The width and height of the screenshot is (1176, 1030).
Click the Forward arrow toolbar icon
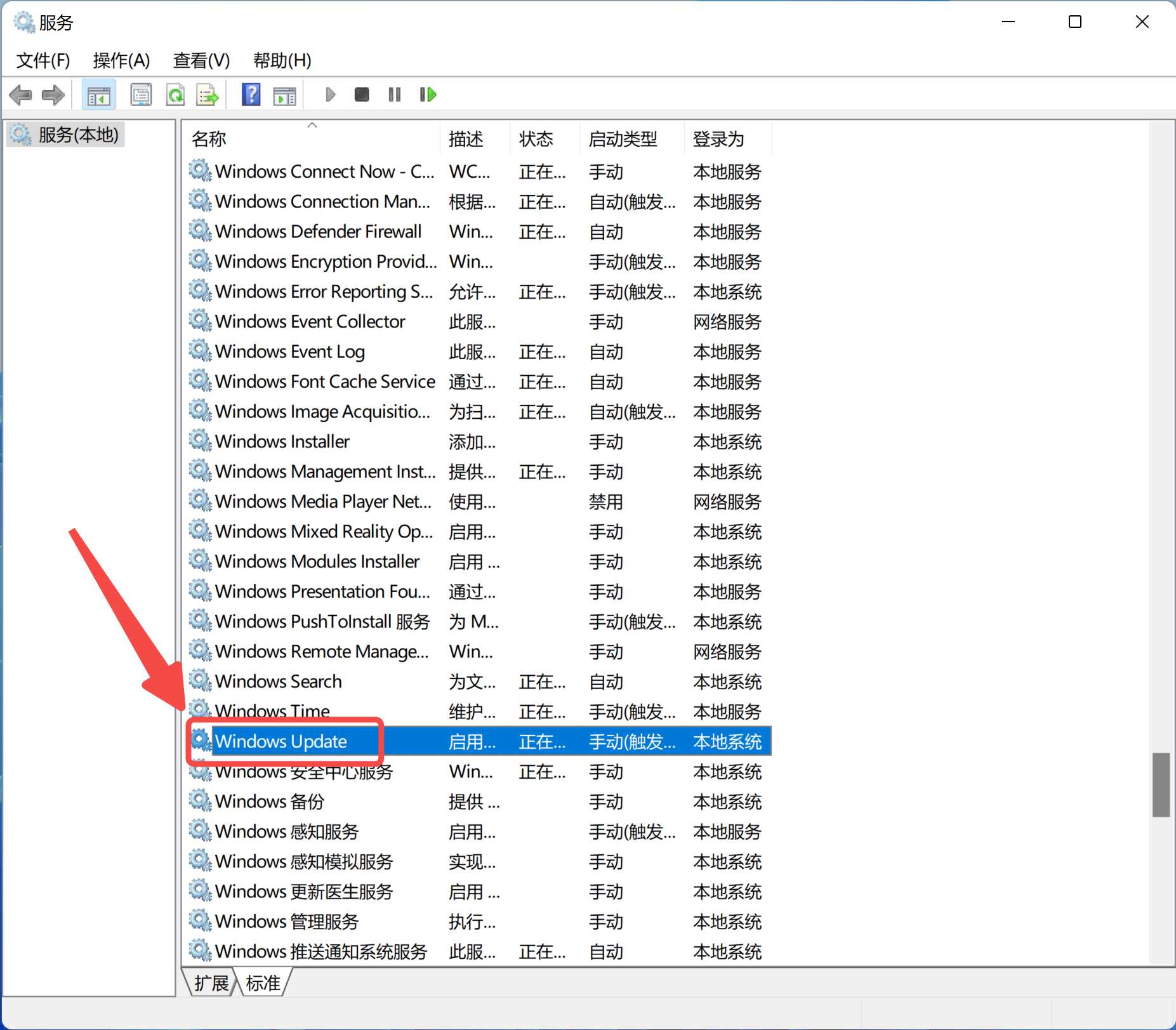click(53, 95)
